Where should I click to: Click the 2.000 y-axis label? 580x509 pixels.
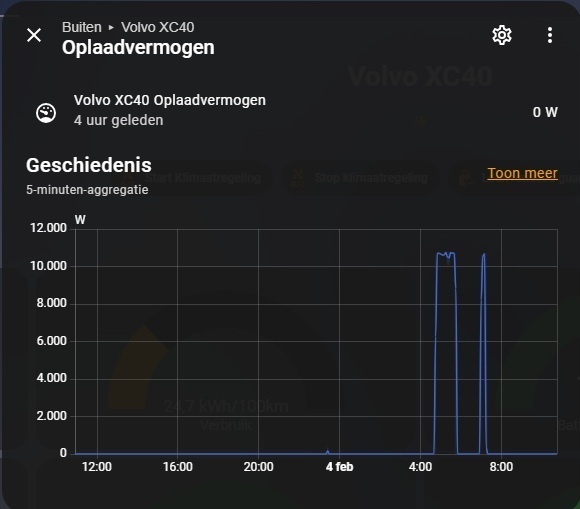point(51,416)
